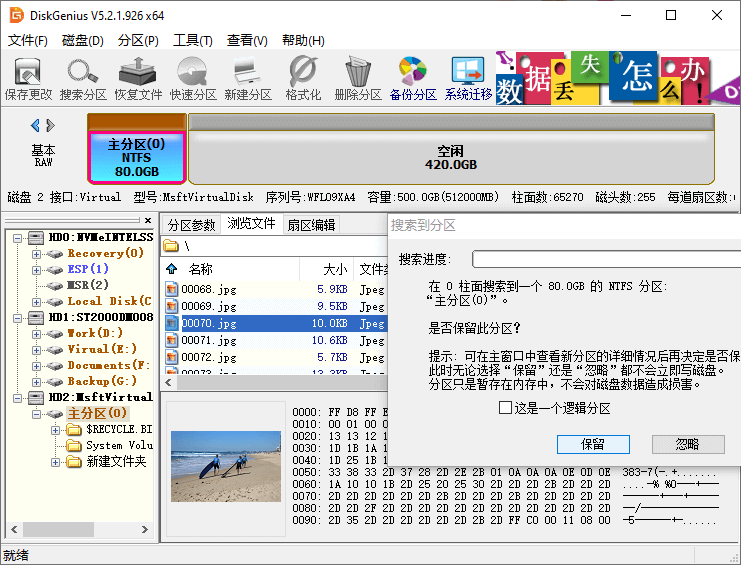Click the 删除分区 (Delete Partition) trash icon

[358, 78]
